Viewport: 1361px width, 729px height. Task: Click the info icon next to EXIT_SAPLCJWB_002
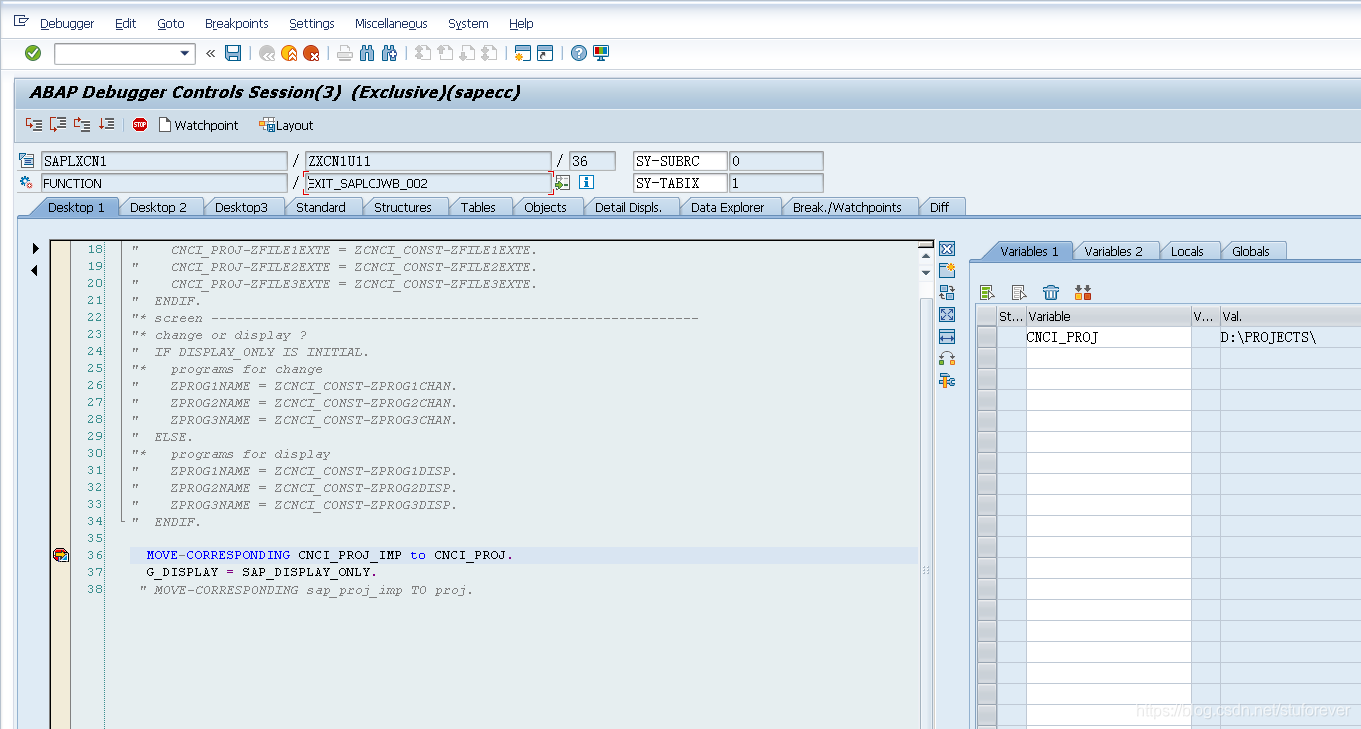(x=586, y=183)
